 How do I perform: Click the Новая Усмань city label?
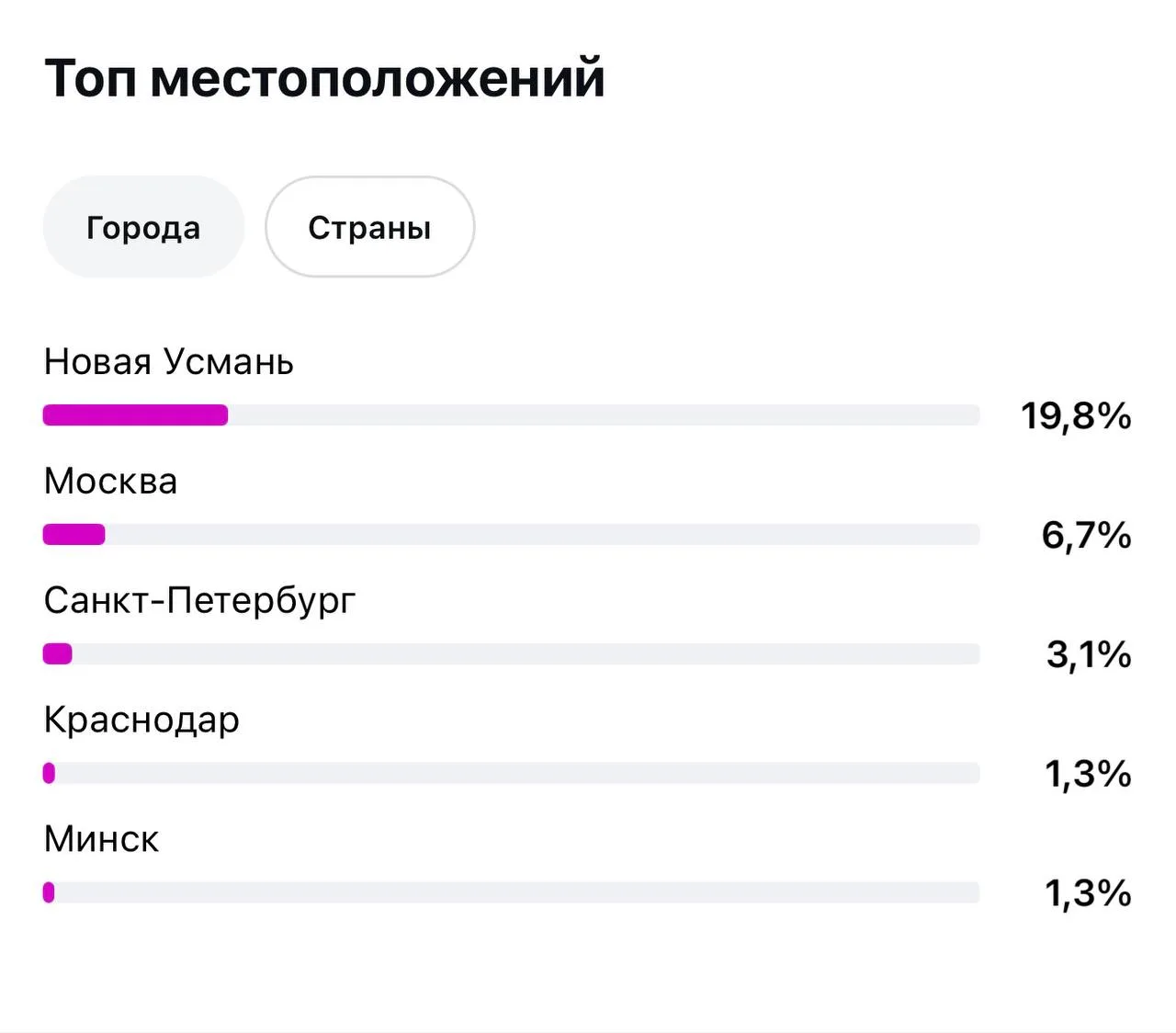pyautogui.click(x=169, y=362)
